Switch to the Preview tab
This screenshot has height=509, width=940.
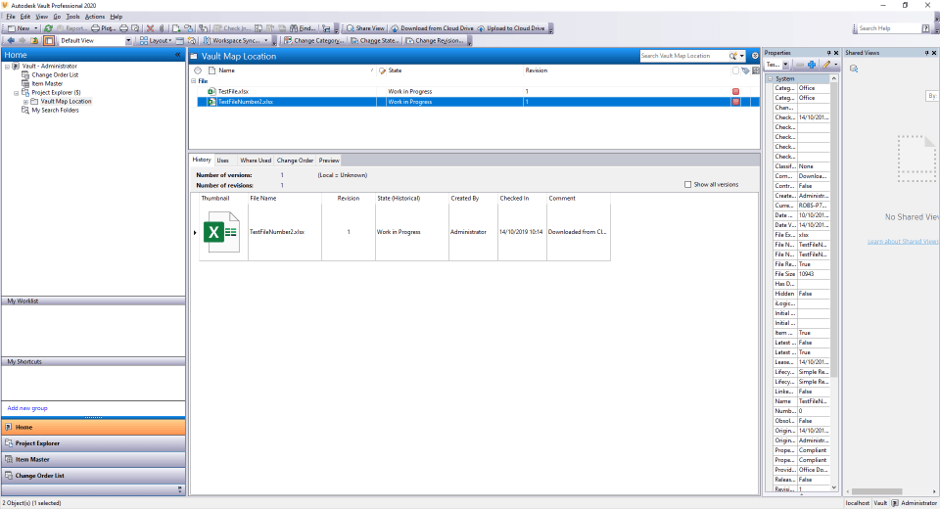pyautogui.click(x=329, y=161)
